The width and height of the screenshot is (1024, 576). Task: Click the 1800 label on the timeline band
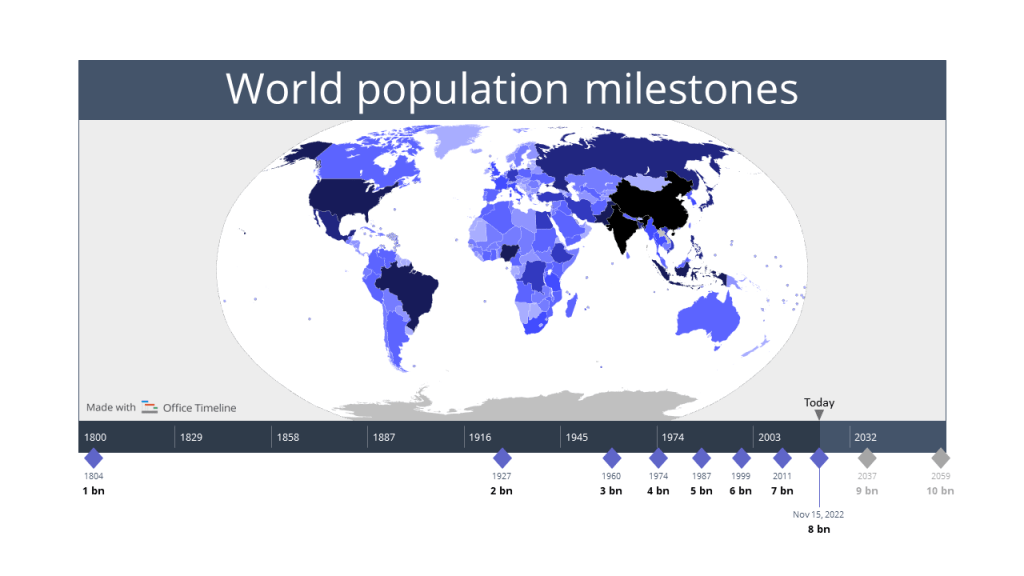tap(96, 437)
